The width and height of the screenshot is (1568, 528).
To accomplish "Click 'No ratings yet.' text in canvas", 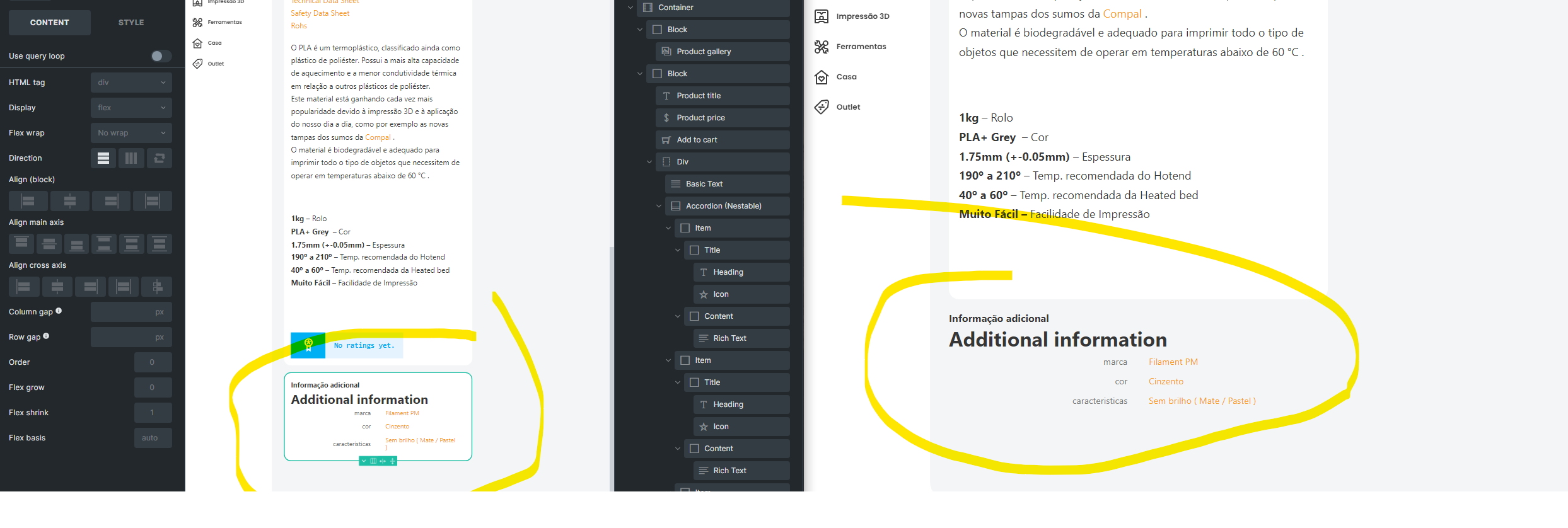I will [364, 345].
